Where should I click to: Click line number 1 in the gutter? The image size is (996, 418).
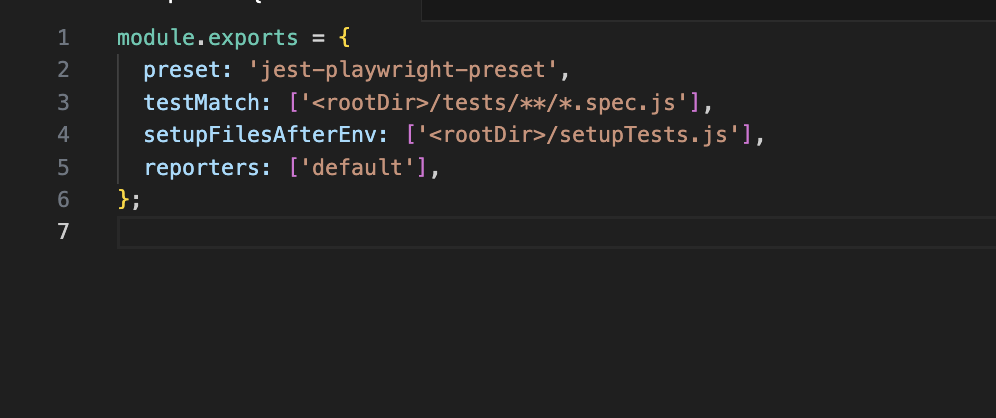coord(63,37)
